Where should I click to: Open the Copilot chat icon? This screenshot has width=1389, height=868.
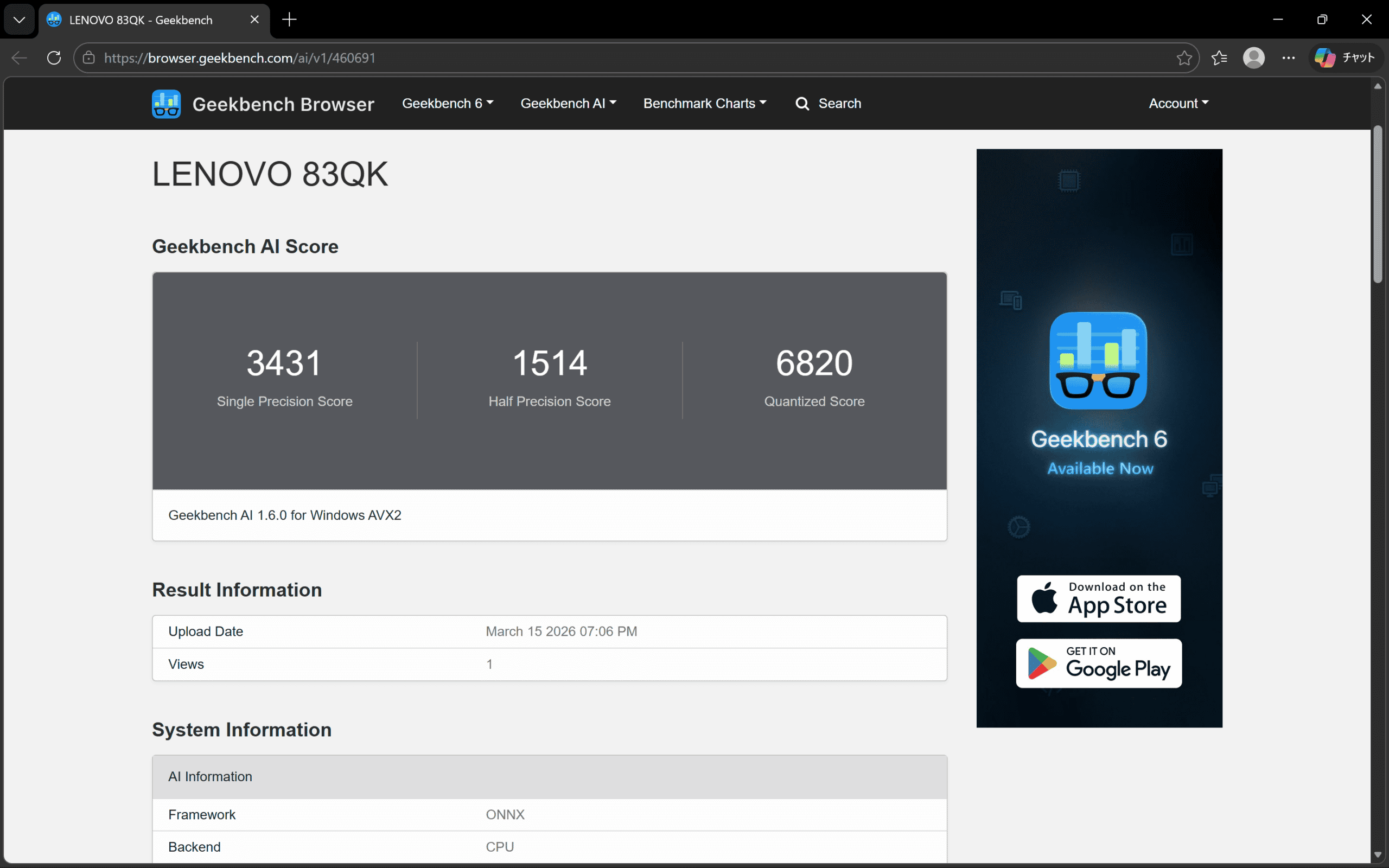pyautogui.click(x=1326, y=58)
